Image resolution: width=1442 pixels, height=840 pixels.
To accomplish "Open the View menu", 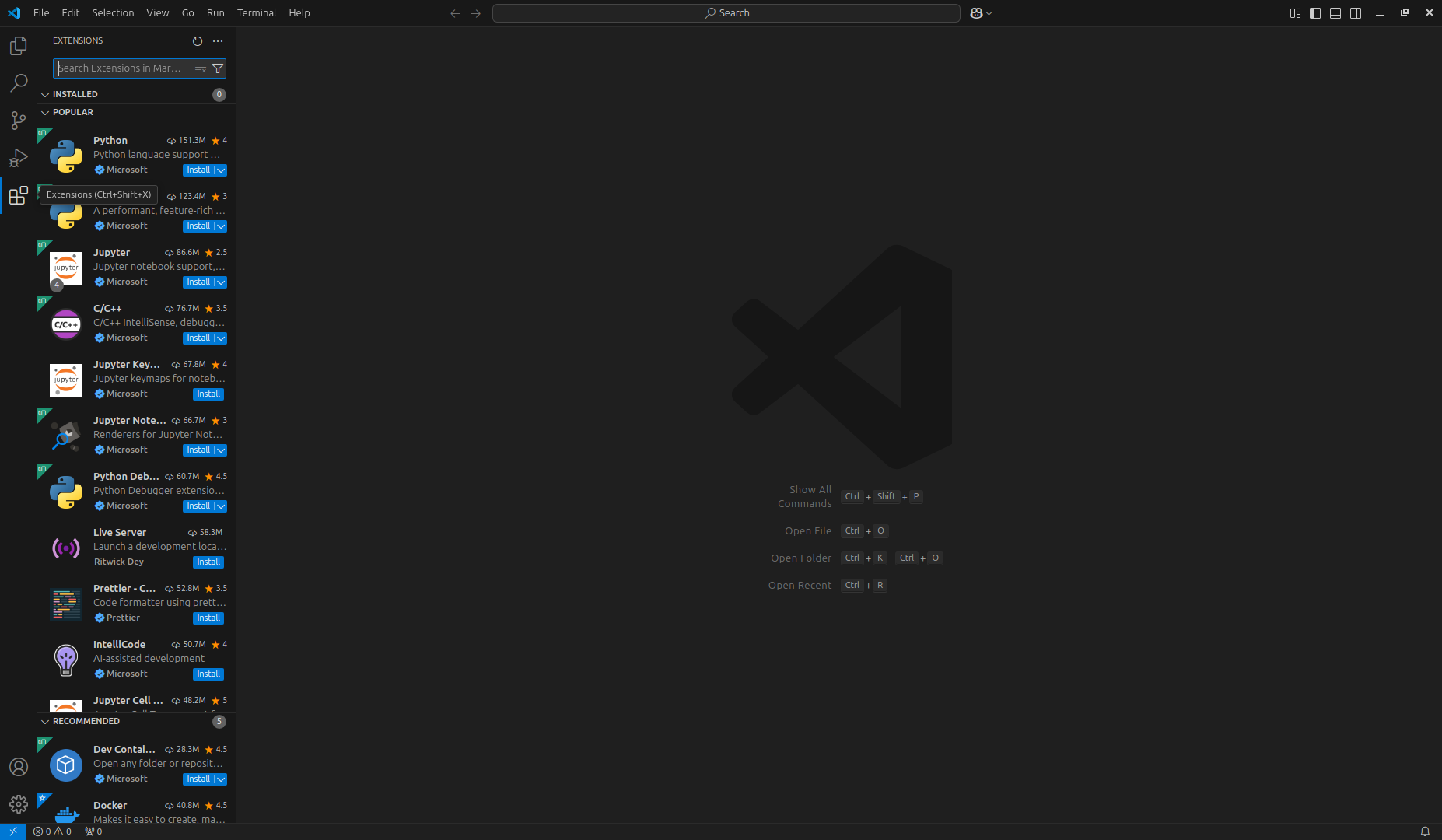I will click(x=158, y=13).
